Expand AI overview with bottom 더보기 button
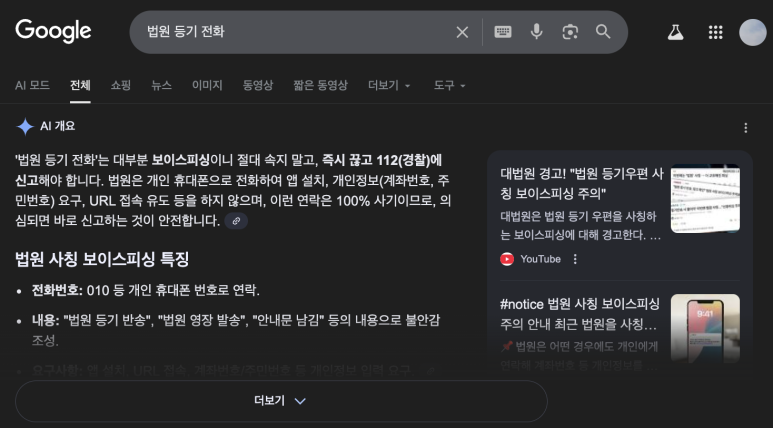Image resolution: width=773 pixels, height=428 pixels. [281, 401]
